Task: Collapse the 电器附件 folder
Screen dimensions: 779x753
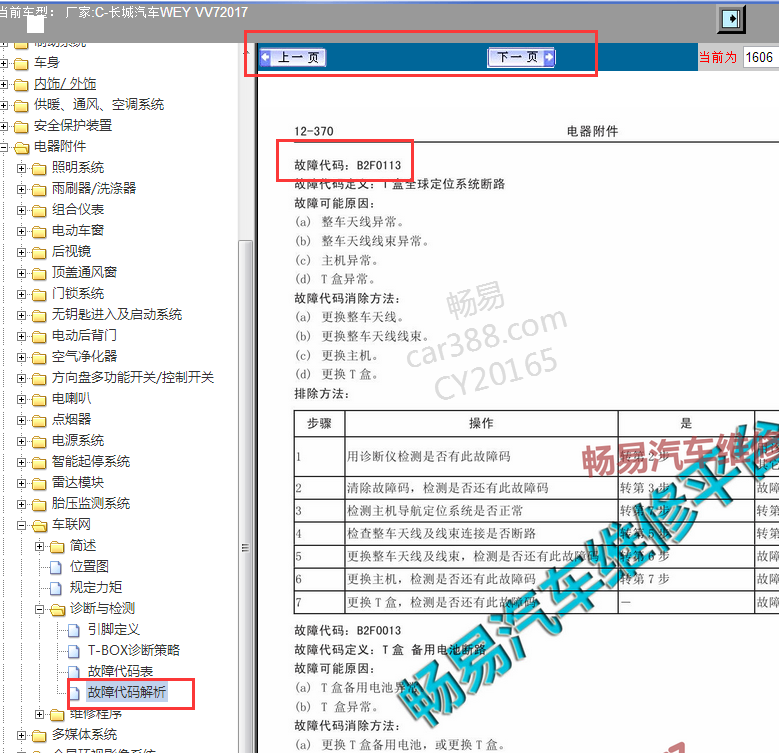Action: pyautogui.click(x=3, y=148)
